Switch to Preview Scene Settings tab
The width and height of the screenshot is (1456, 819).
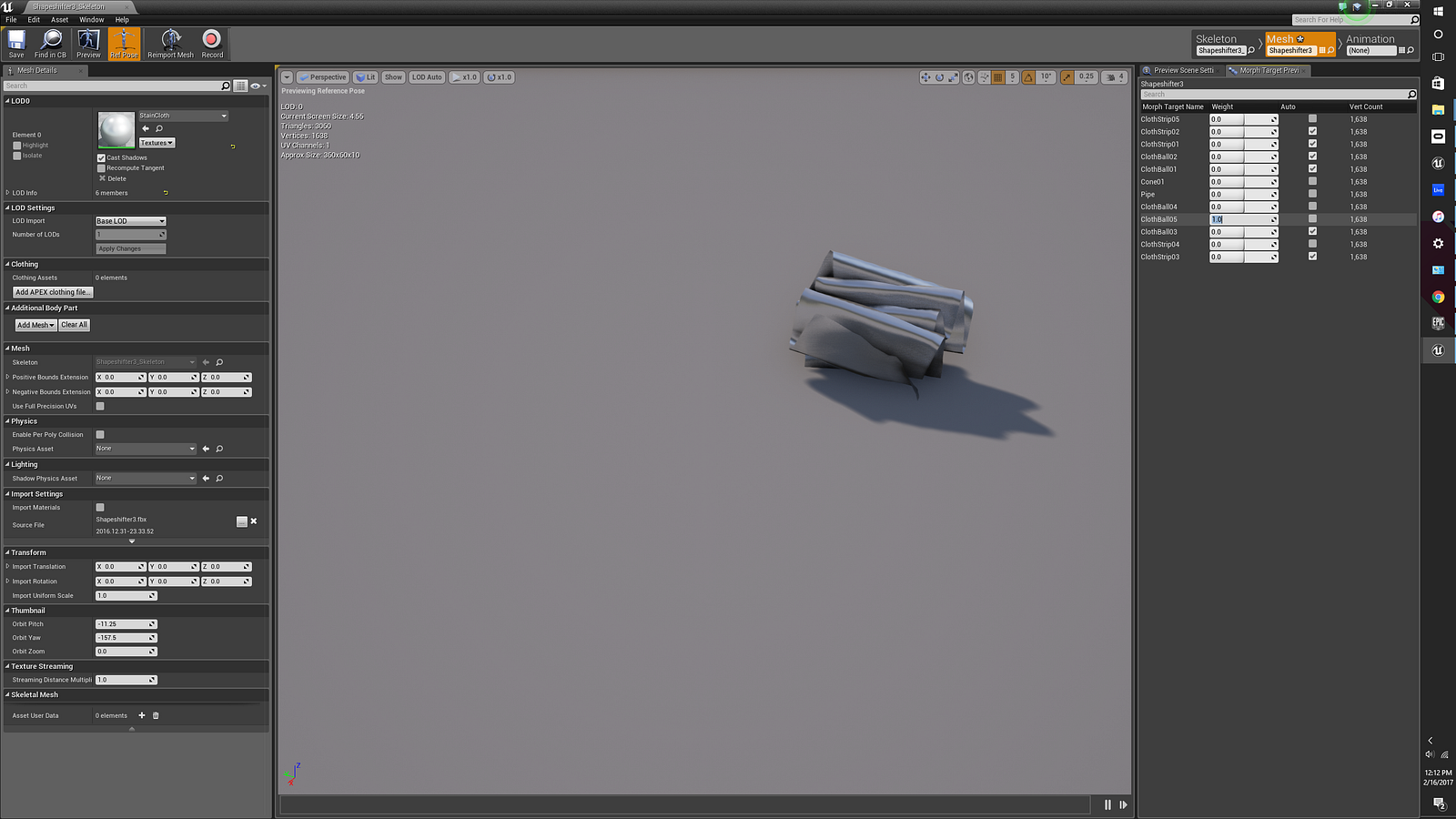coord(1182,70)
